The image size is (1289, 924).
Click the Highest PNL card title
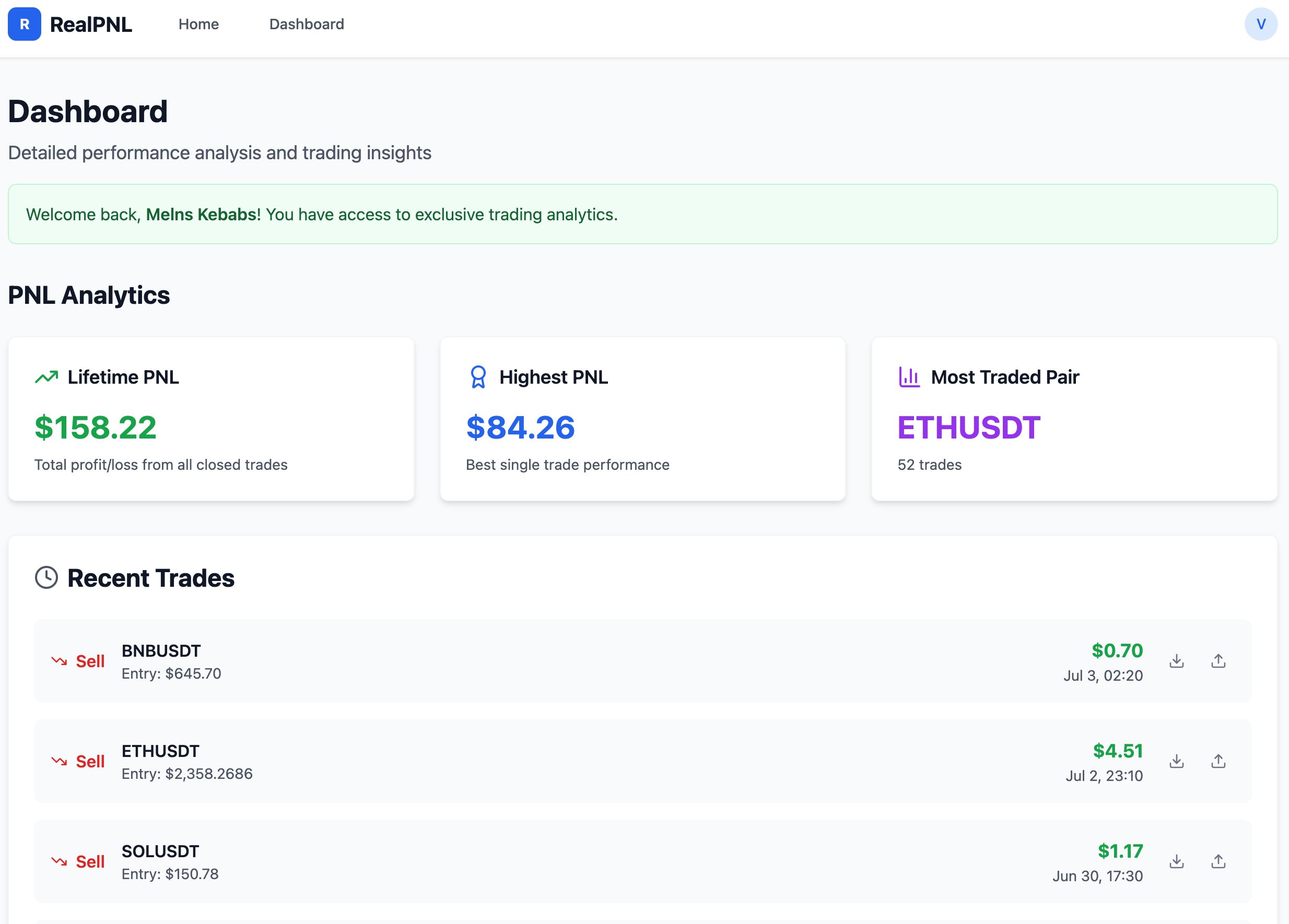click(x=554, y=377)
